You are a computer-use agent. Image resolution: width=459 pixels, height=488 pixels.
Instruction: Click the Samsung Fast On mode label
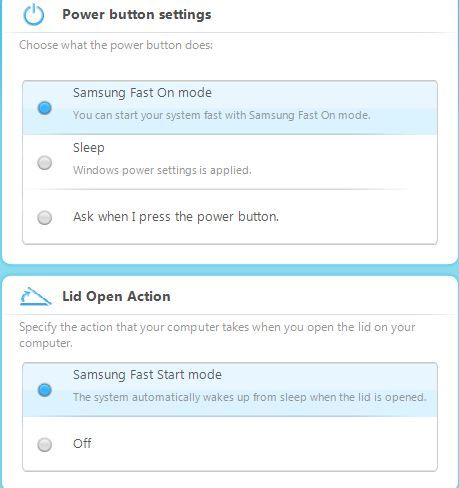pos(142,93)
